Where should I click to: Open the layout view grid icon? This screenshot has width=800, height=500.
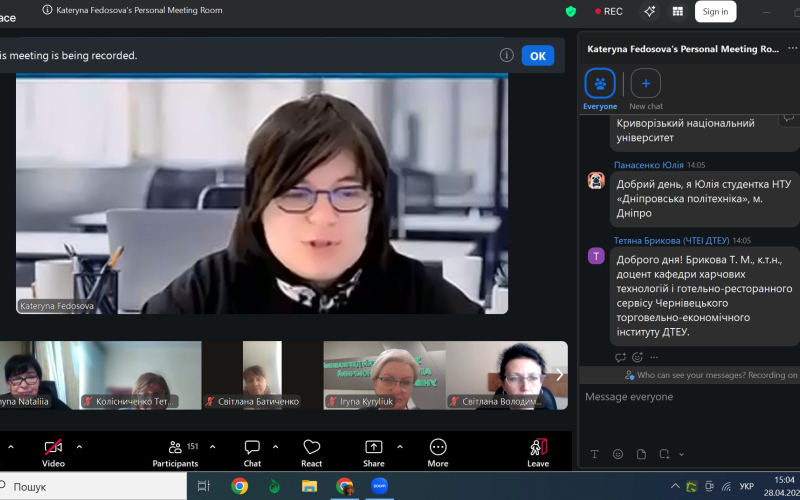coord(678,12)
